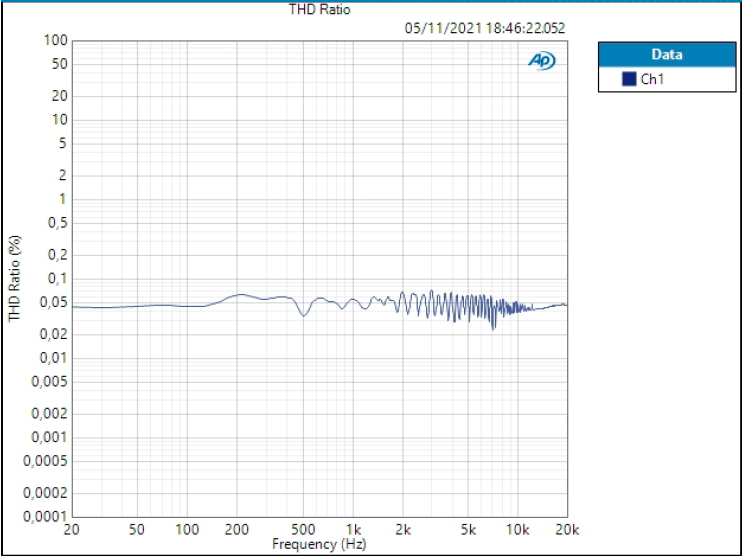This screenshot has width=743, height=558.
Task: Click the 0,01 label on Y axis
Action: click(54, 358)
